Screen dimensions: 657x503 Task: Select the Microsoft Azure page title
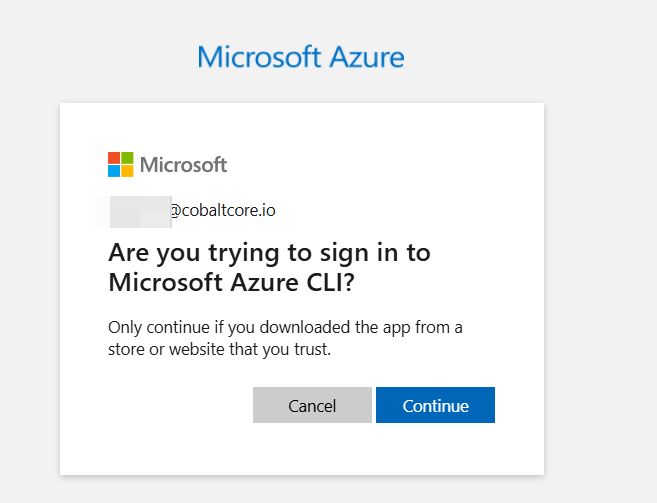tap(300, 56)
